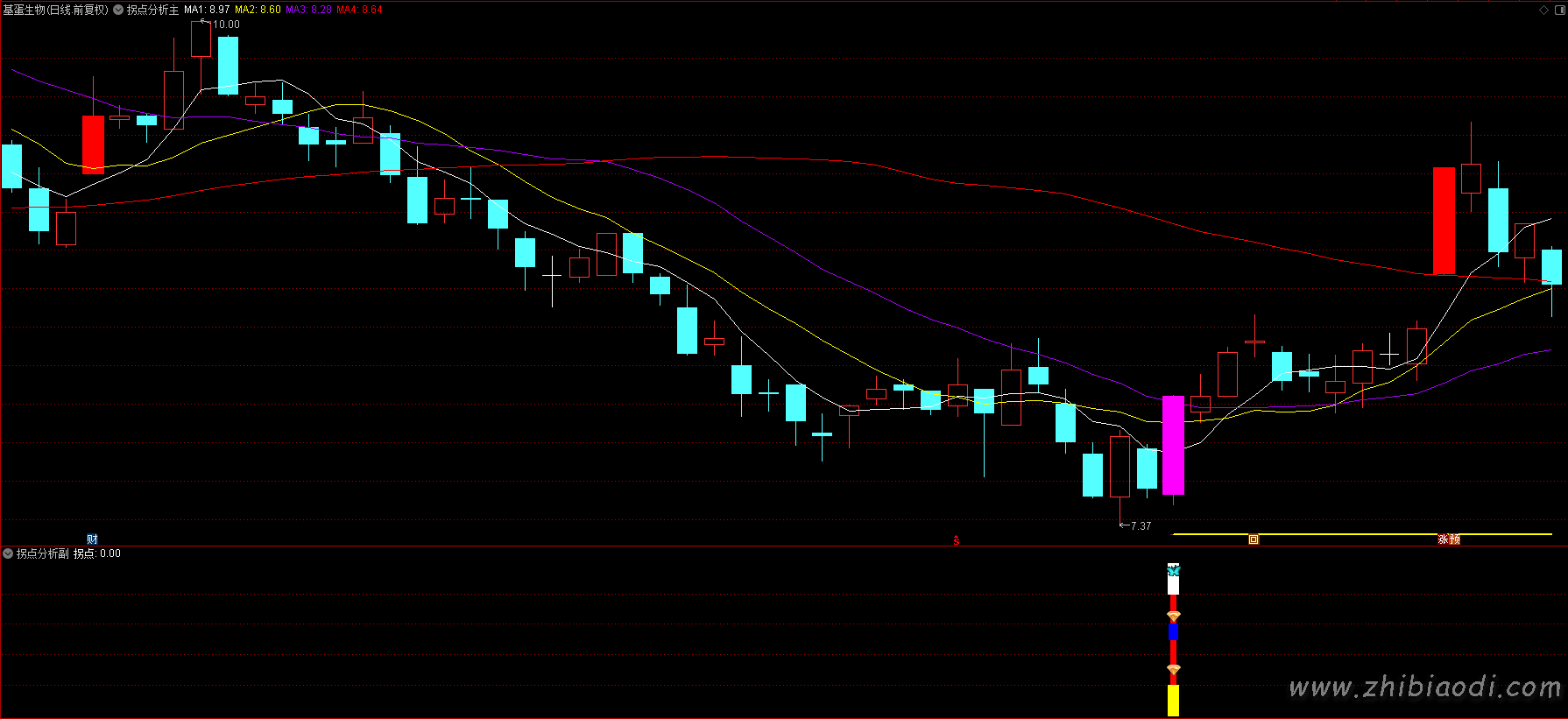Click the stock title 基蛋生物(日线.前复权)
The image size is (1568, 719).
tap(55, 10)
